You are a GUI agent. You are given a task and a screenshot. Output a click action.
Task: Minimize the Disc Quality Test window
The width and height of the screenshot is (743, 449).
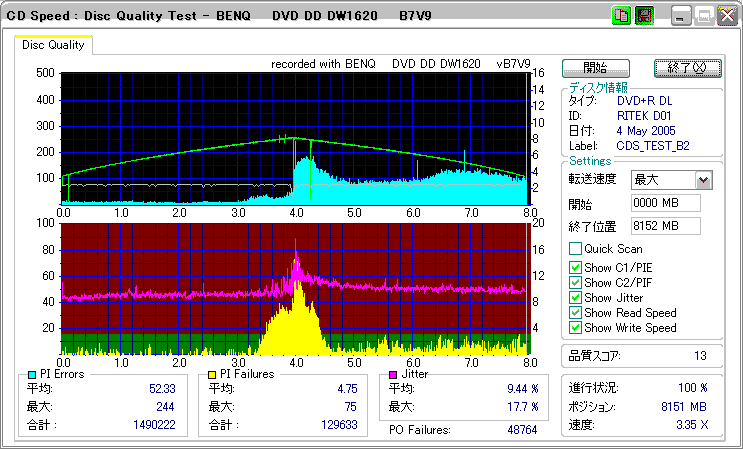(681, 16)
